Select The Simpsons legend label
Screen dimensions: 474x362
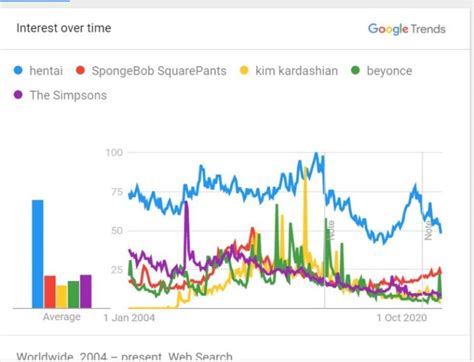click(x=68, y=95)
